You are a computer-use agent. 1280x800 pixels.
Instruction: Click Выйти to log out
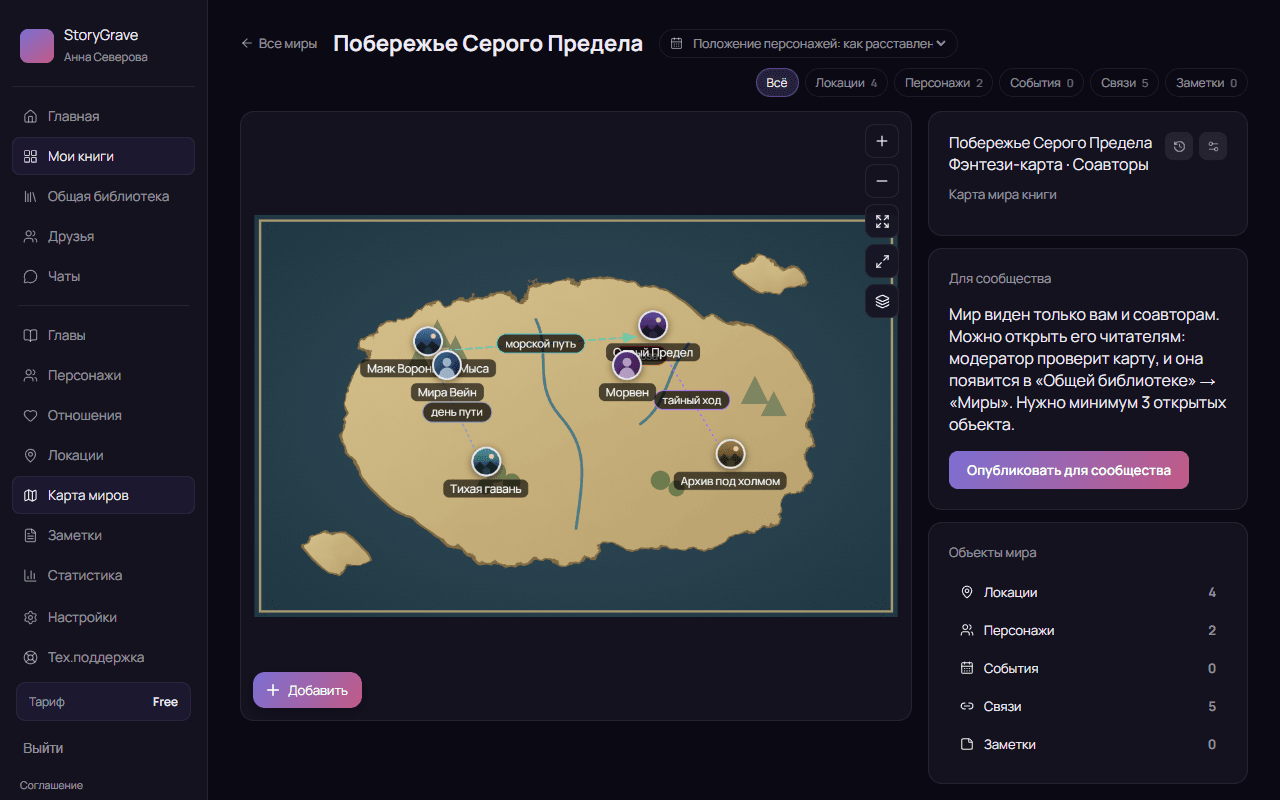pyautogui.click(x=43, y=748)
